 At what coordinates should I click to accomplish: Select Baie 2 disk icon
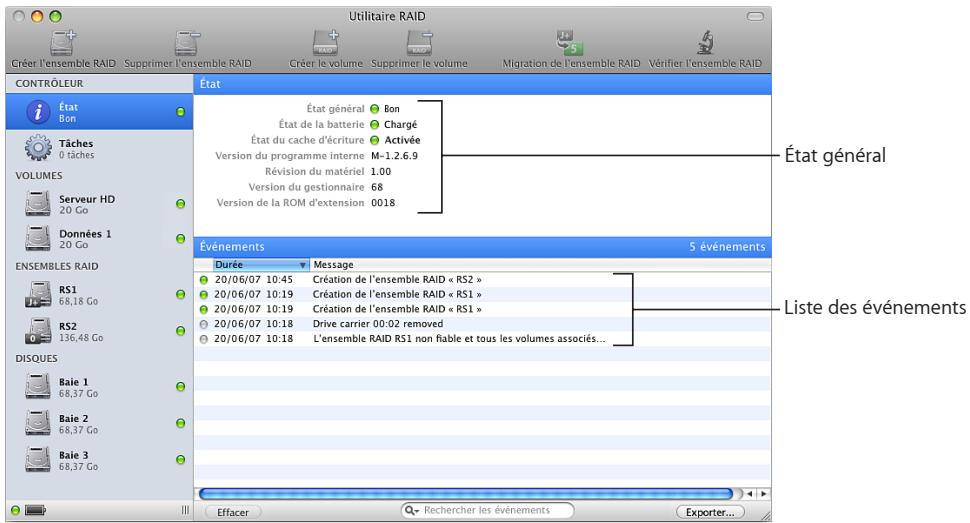38,423
